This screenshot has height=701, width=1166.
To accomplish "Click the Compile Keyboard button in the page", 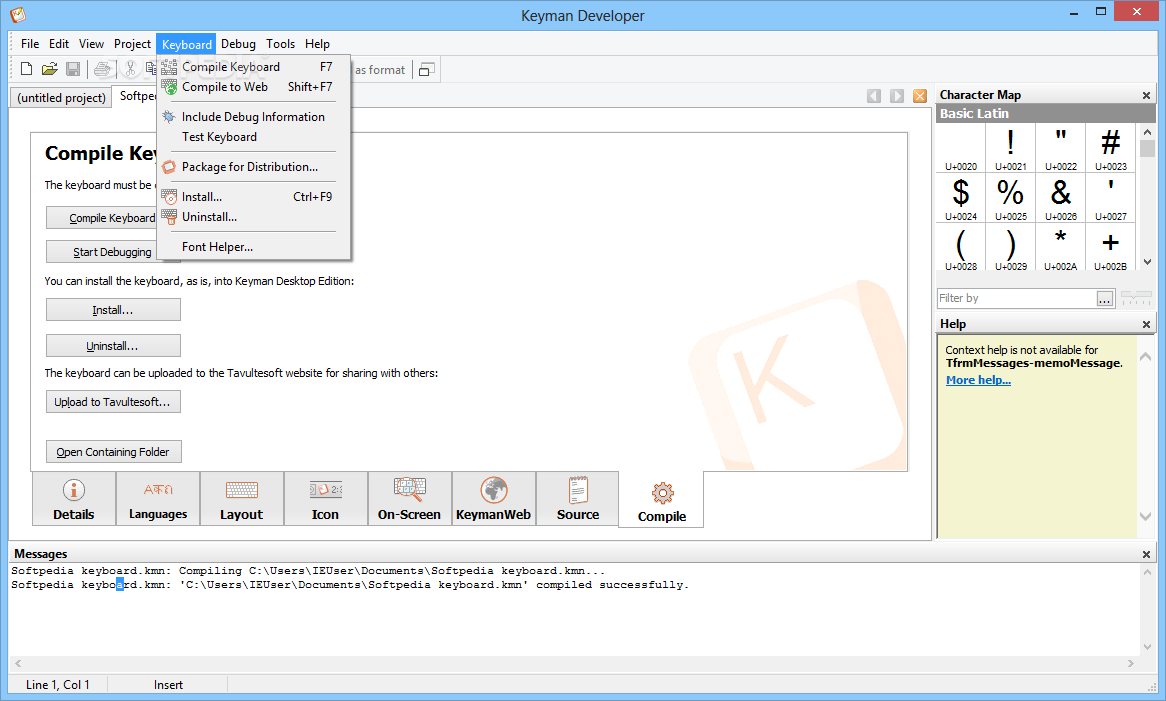I will (x=102, y=218).
